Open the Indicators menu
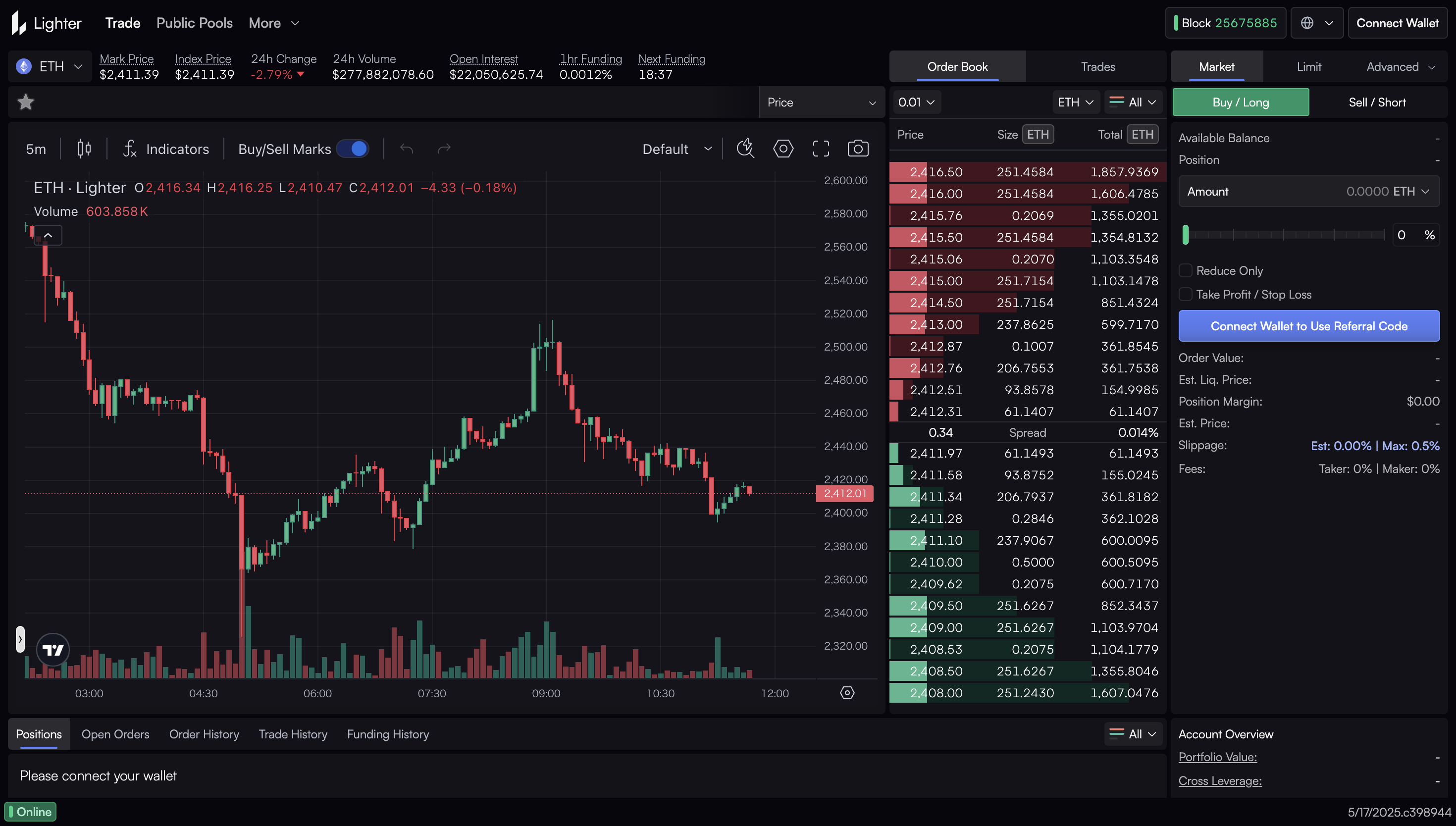Viewport: 1456px width, 826px height. tap(165, 149)
